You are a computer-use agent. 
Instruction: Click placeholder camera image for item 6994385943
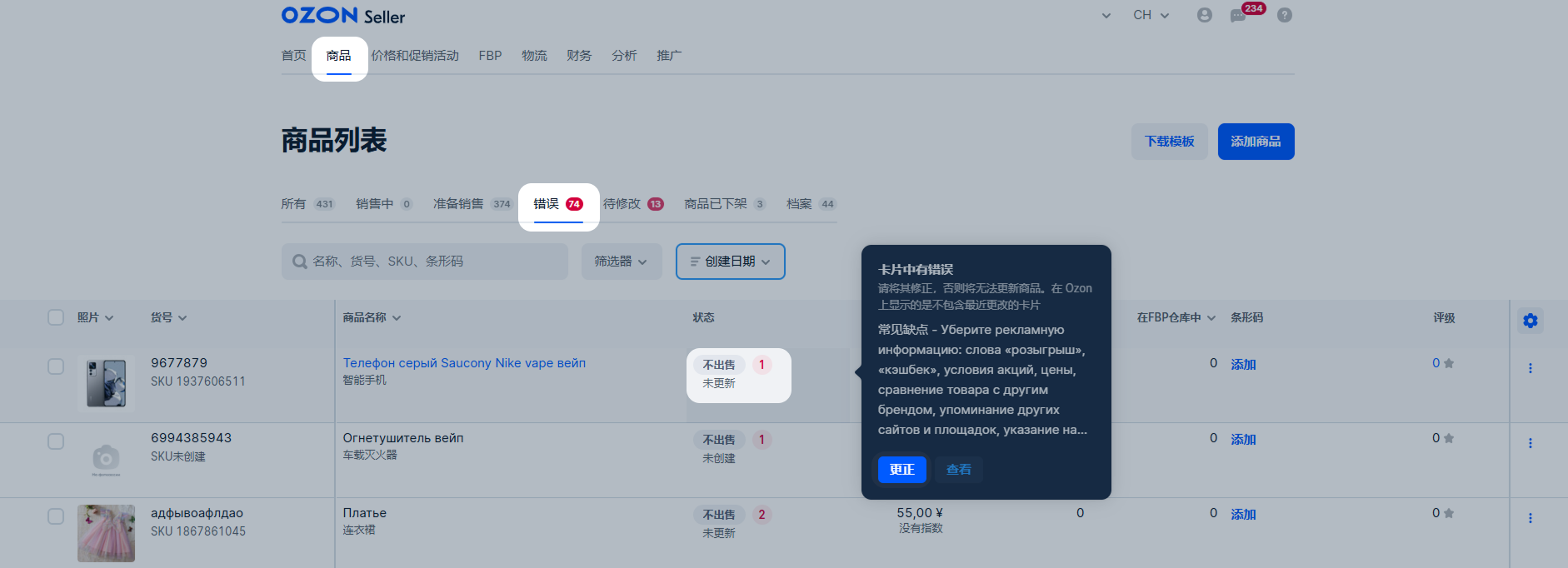coord(106,458)
